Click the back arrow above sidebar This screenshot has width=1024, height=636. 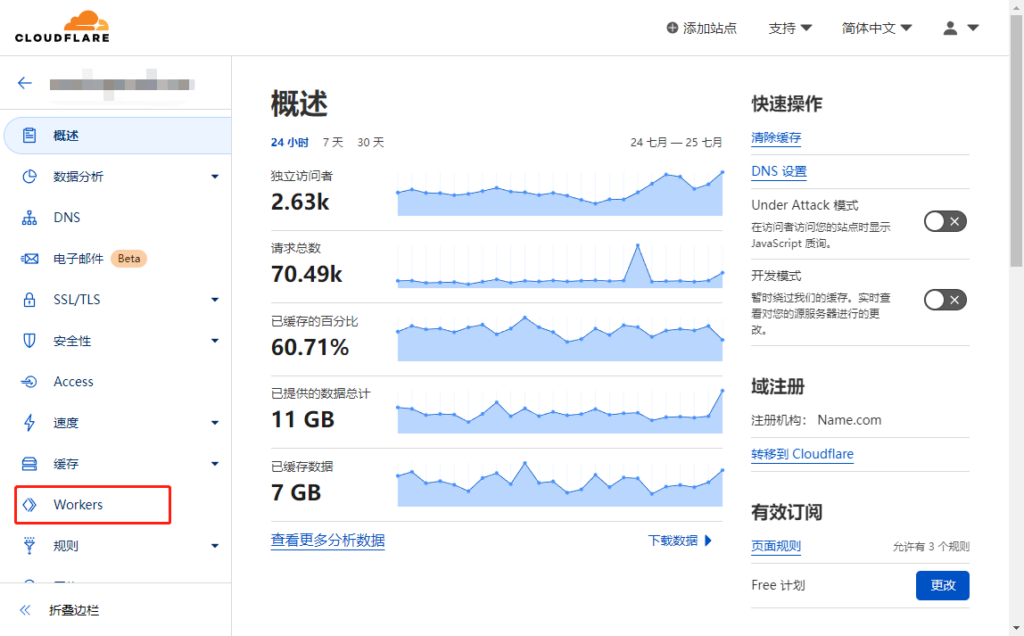25,83
